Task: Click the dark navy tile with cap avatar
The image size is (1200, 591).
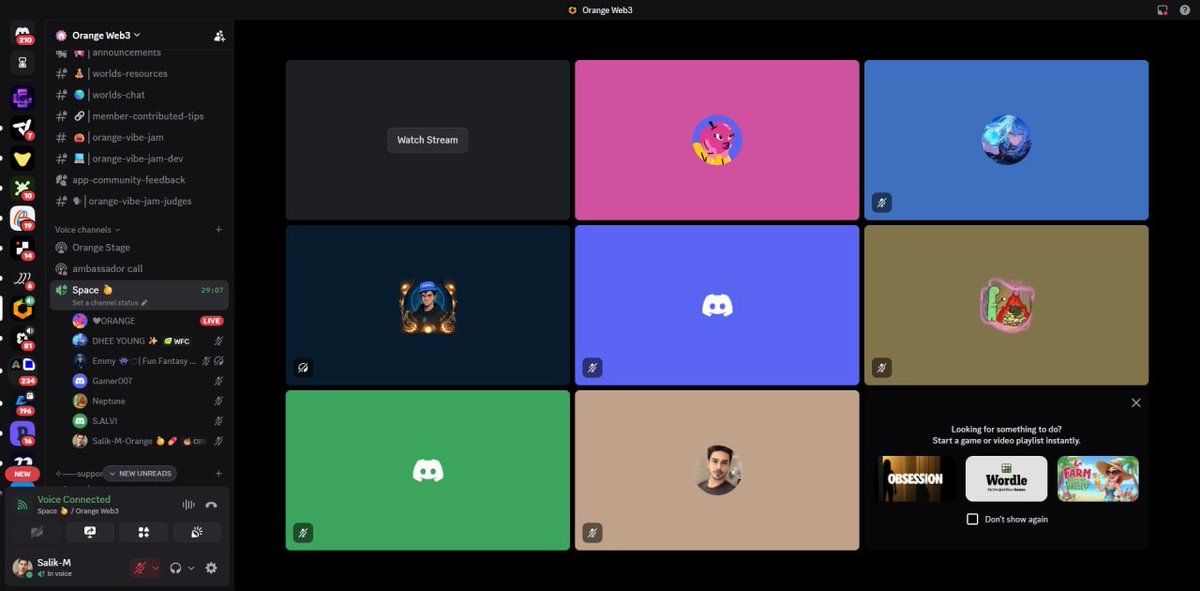Action: [428, 305]
